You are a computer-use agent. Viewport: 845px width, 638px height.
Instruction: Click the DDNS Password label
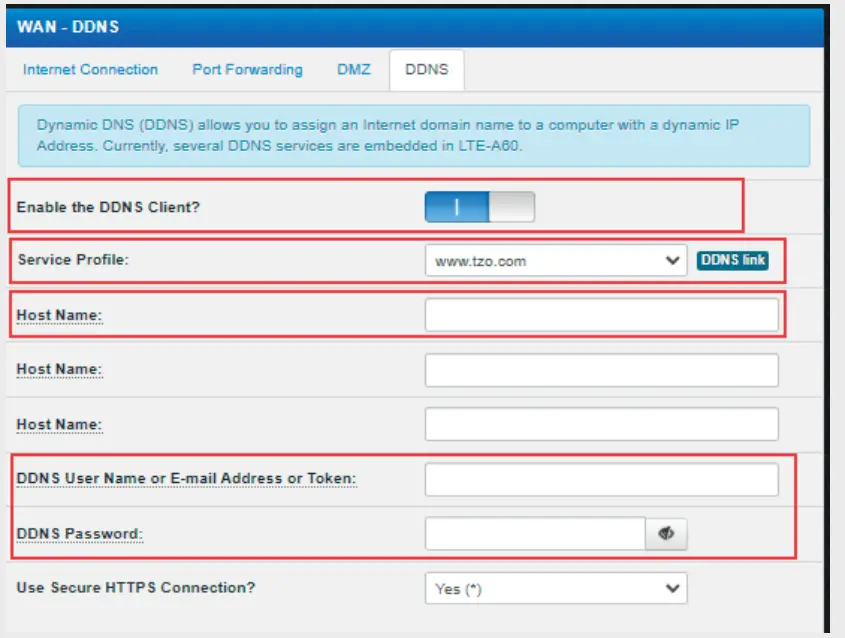pyautogui.click(x=80, y=533)
